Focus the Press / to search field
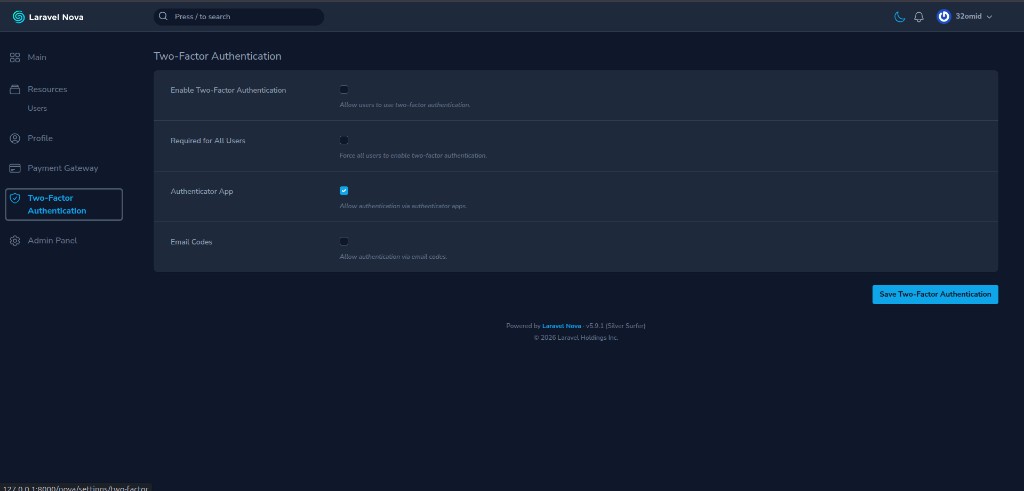 click(238, 17)
